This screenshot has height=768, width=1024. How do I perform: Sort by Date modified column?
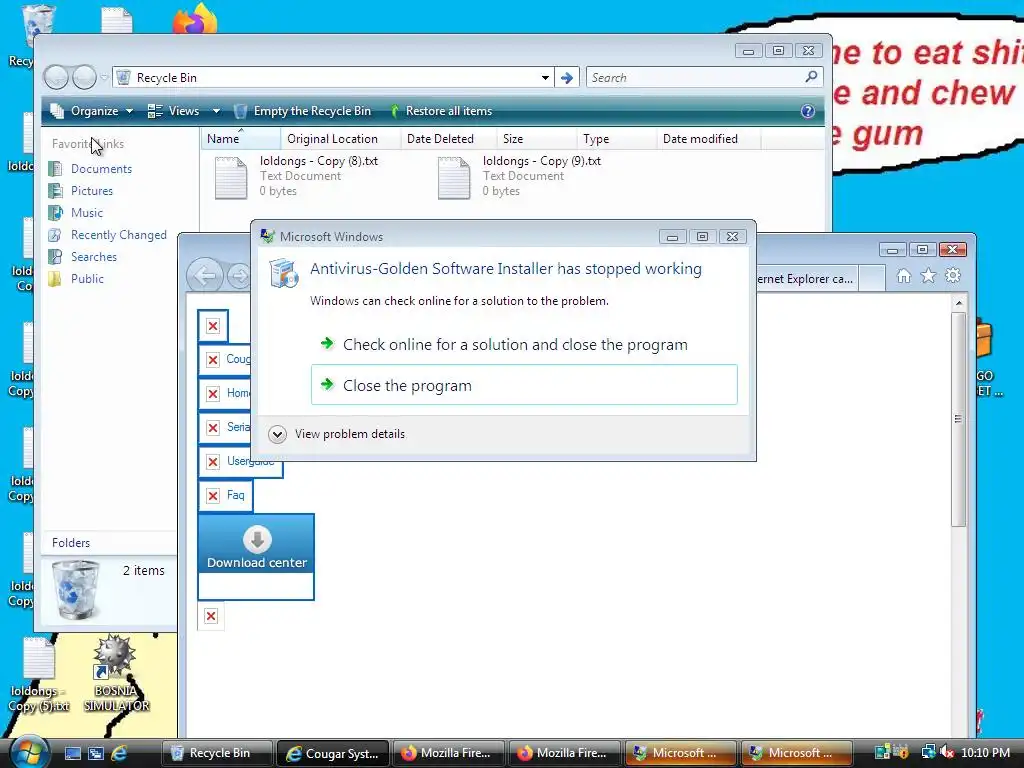pyautogui.click(x=709, y=138)
